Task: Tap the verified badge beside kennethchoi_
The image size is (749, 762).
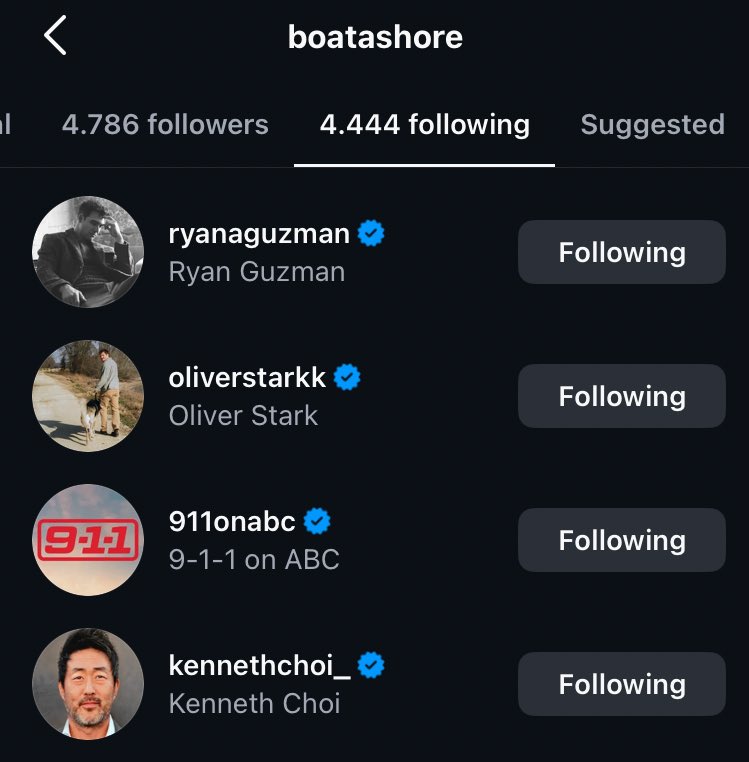Action: (372, 665)
